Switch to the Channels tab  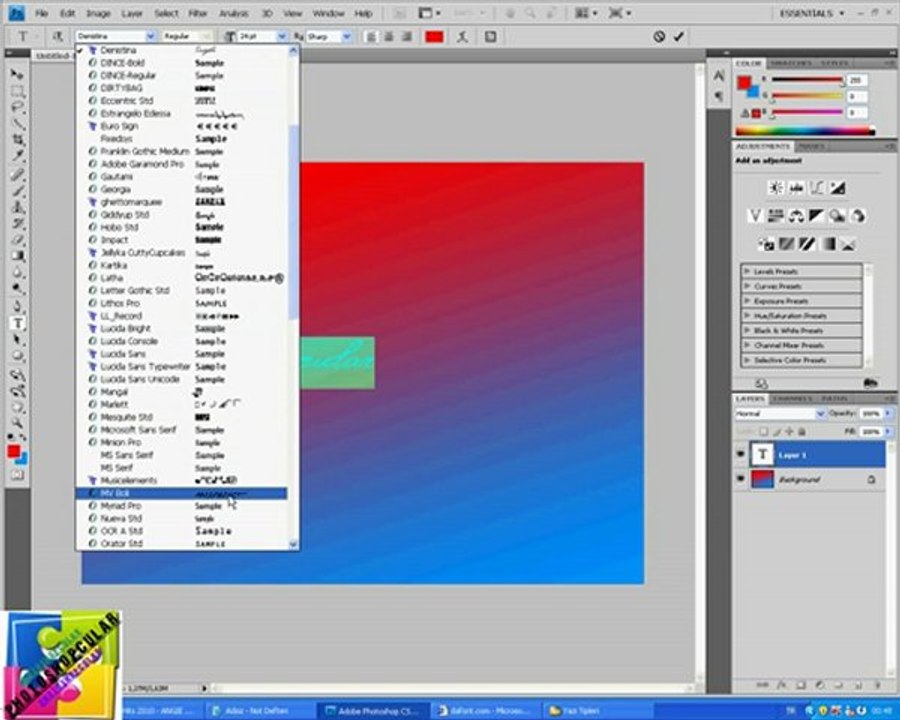point(792,398)
